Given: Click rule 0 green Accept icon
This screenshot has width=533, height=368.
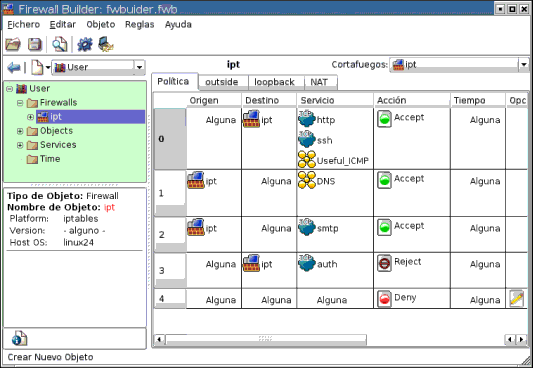Looking at the screenshot, I should [384, 119].
